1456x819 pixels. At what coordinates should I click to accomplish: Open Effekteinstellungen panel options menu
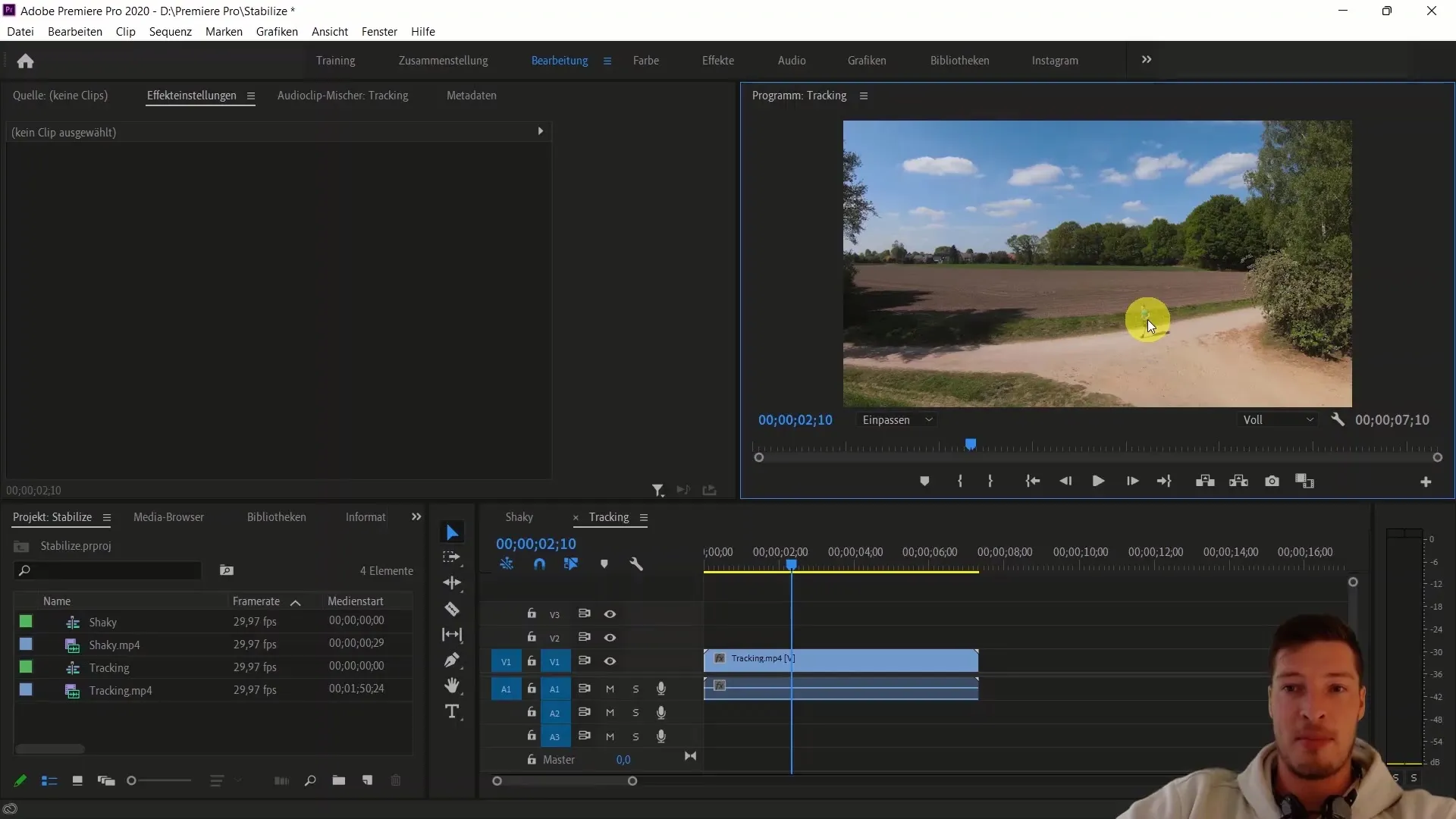click(x=252, y=95)
